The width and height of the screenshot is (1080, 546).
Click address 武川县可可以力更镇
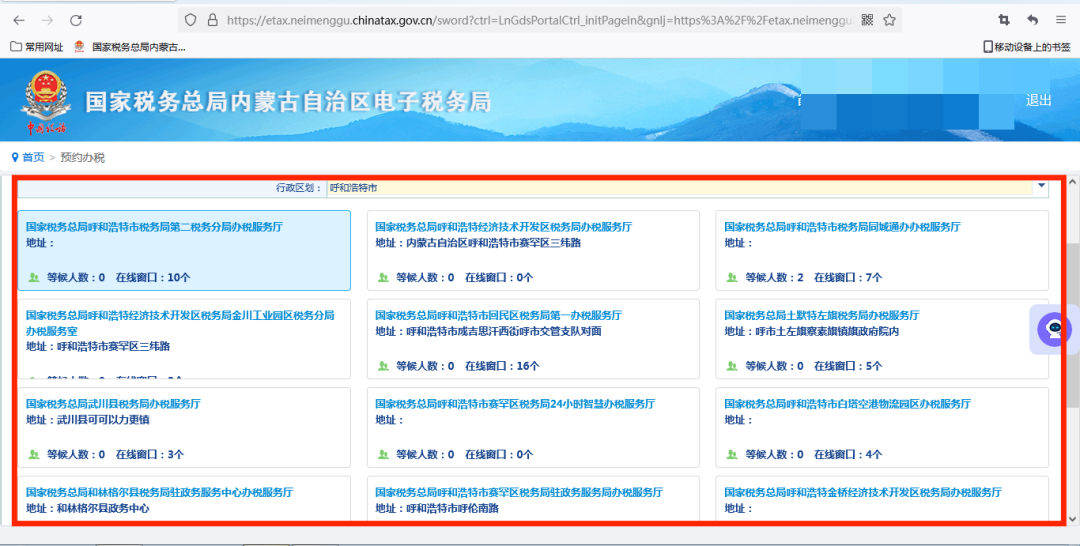click(x=103, y=419)
